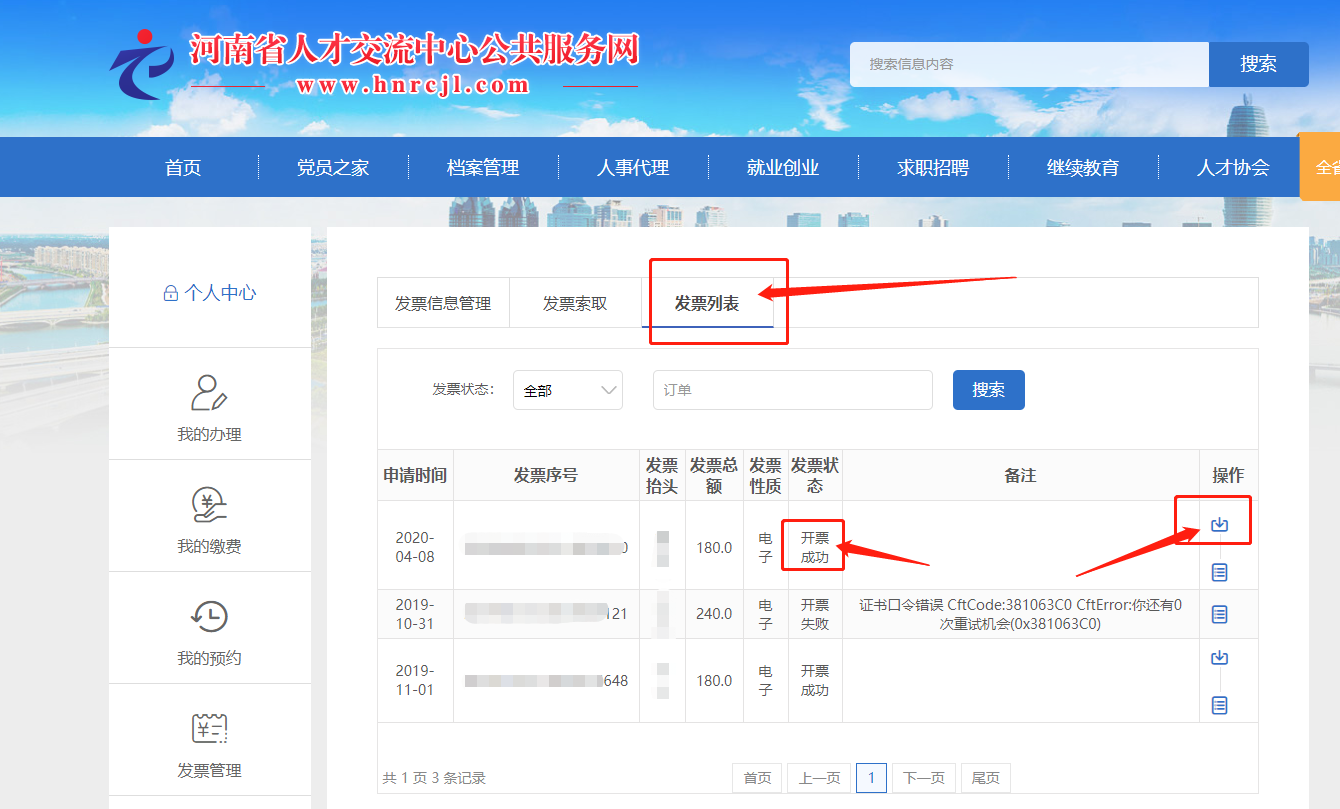Focus the 订单 search input
This screenshot has height=809, width=1340.
click(793, 390)
